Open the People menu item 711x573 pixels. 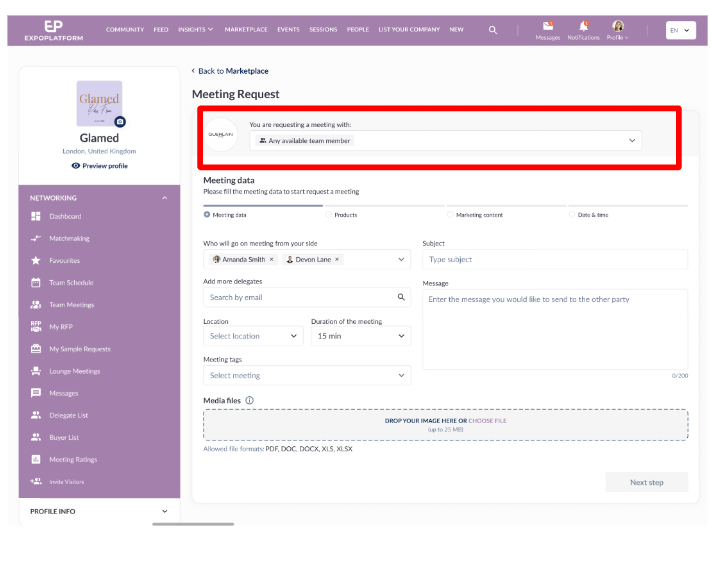pos(358,29)
